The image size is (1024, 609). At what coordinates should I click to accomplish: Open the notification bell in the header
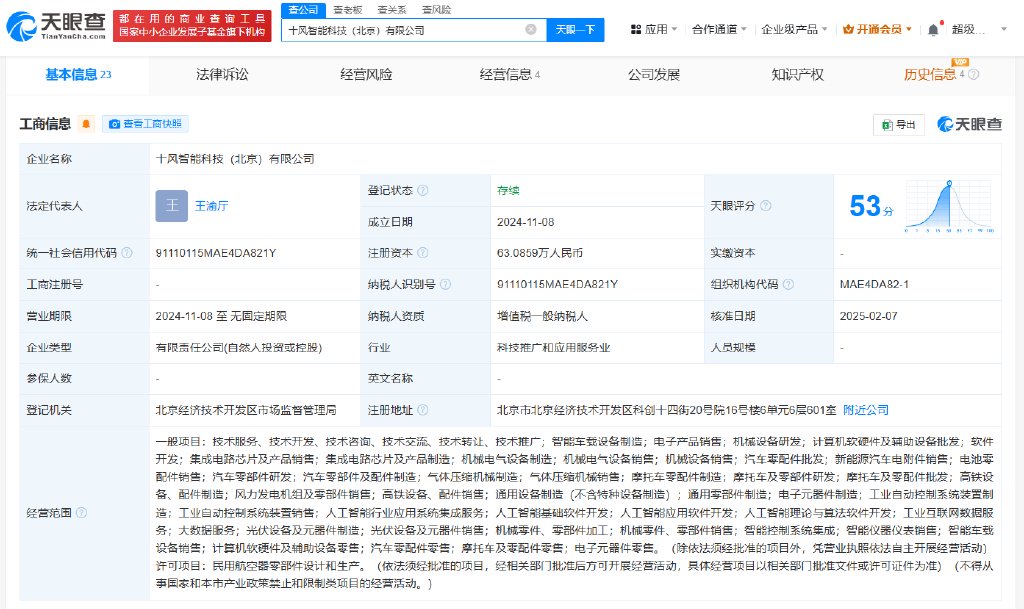tap(932, 30)
